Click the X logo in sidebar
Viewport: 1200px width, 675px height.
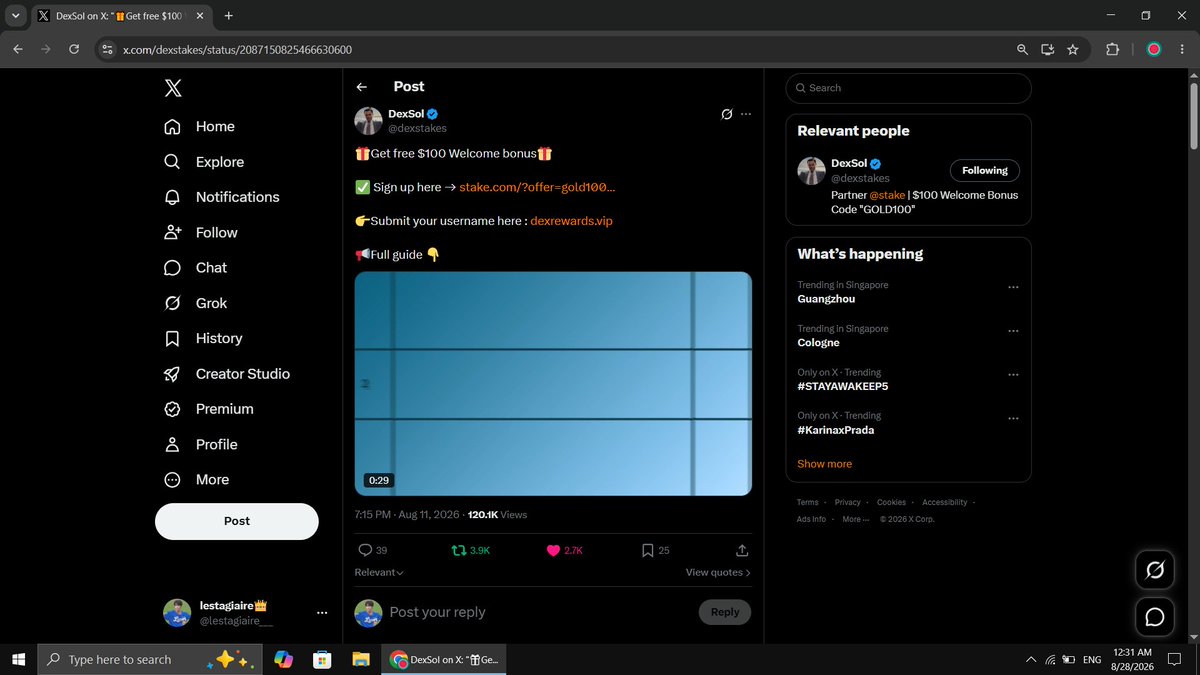(x=173, y=88)
